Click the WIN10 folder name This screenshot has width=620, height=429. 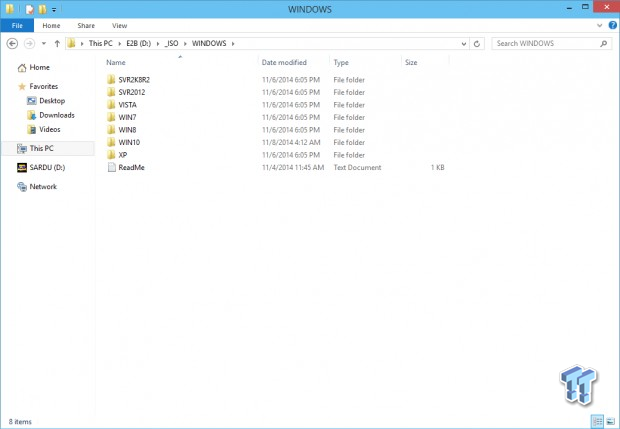(x=129, y=142)
